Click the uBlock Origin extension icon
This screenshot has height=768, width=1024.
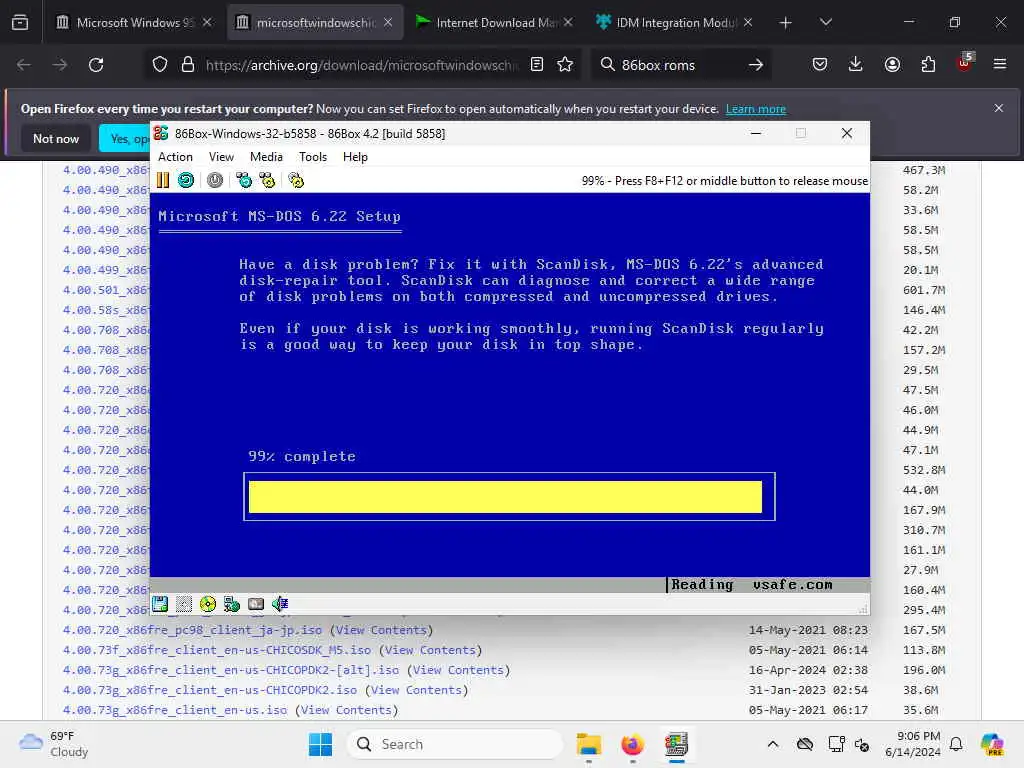pos(965,63)
